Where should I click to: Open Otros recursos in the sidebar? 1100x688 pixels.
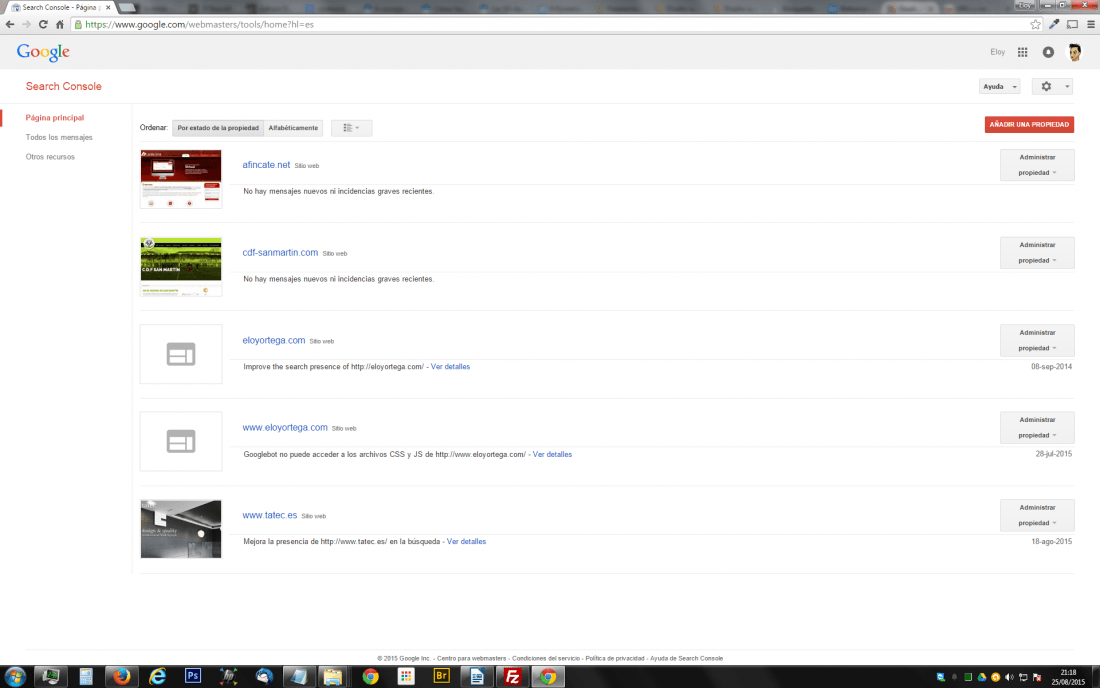click(50, 157)
